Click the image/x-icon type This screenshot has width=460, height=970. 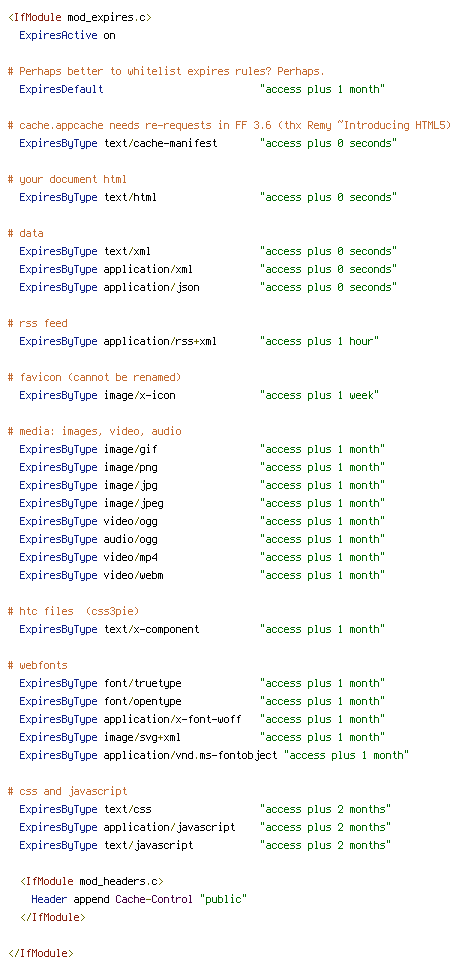pos(139,395)
